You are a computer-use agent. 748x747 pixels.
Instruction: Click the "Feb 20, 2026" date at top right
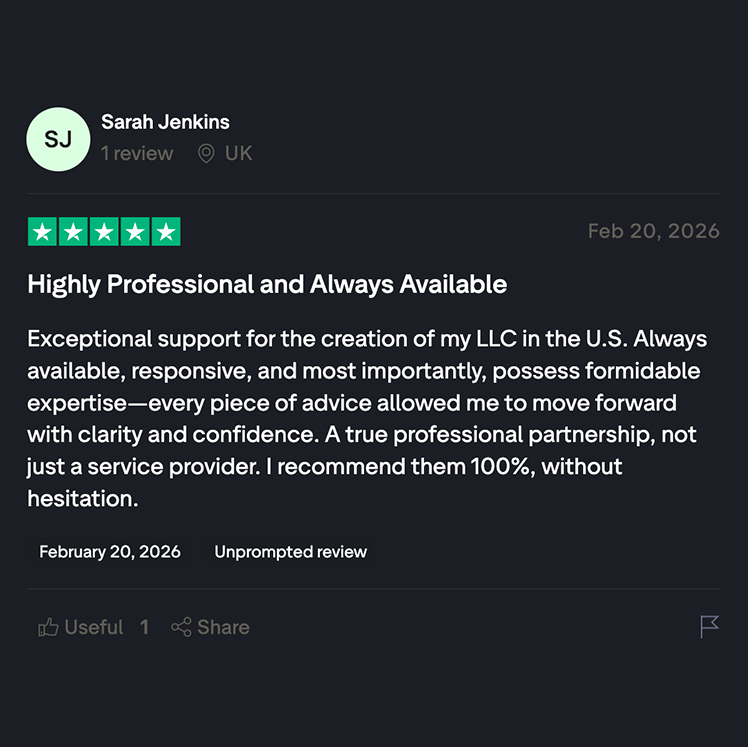click(653, 231)
